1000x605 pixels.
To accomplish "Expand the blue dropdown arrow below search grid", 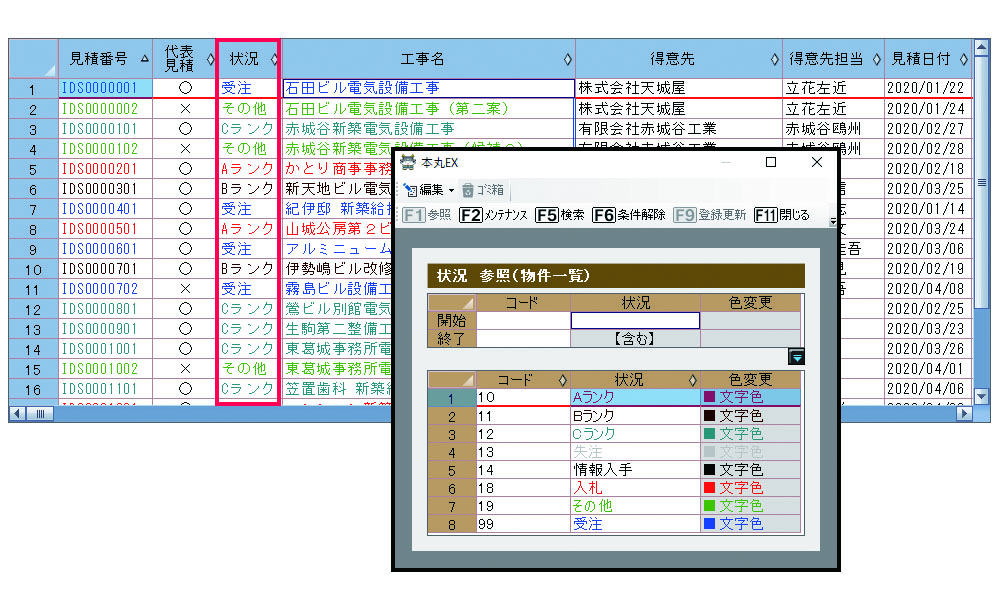I will coord(796,357).
